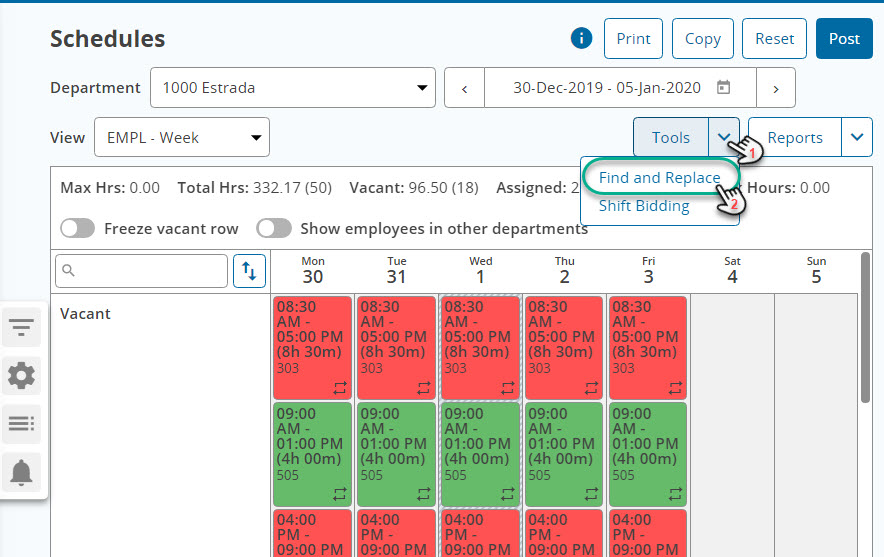Go to next week arrow
The width and height of the screenshot is (884, 557).
point(776,88)
